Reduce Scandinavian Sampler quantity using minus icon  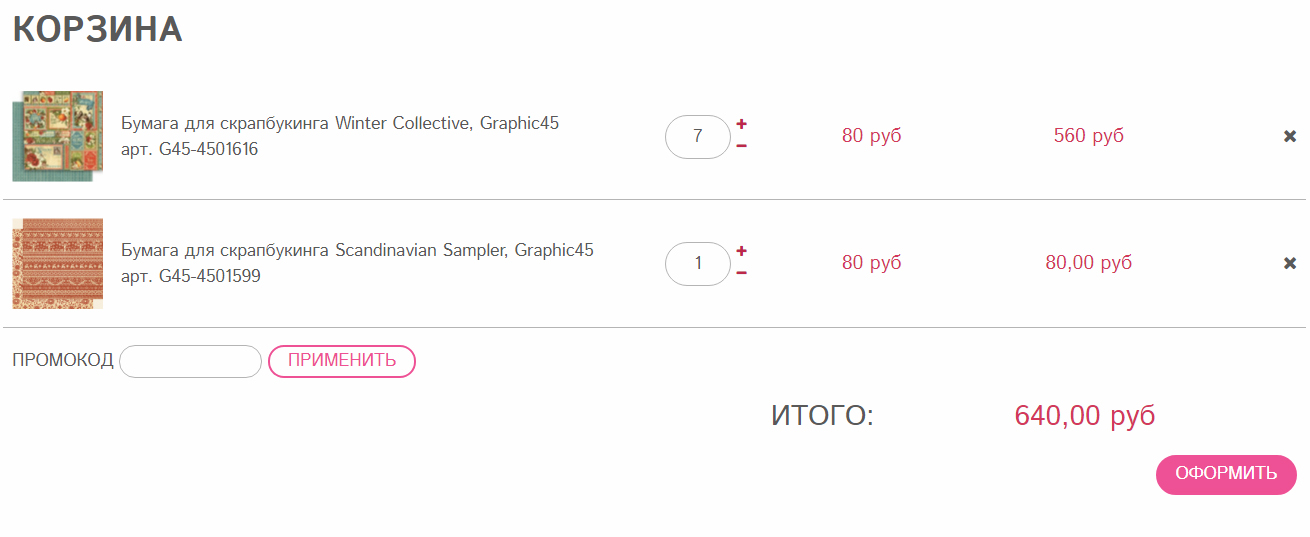[x=742, y=273]
